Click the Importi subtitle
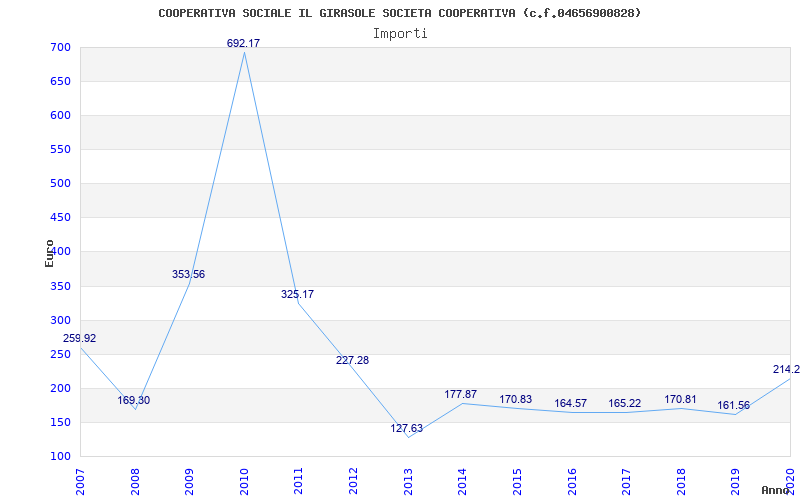This screenshot has height=500, width=800. click(400, 34)
